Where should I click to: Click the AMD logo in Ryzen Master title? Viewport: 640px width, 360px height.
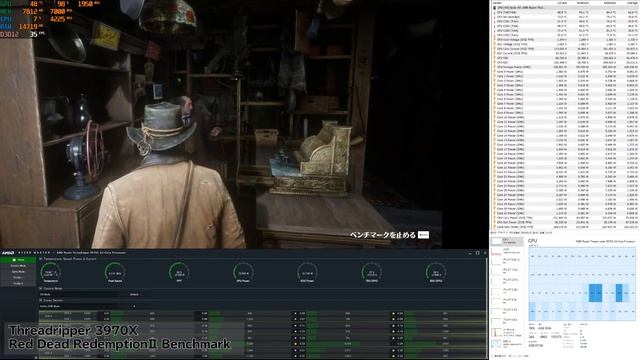[x=8, y=253]
